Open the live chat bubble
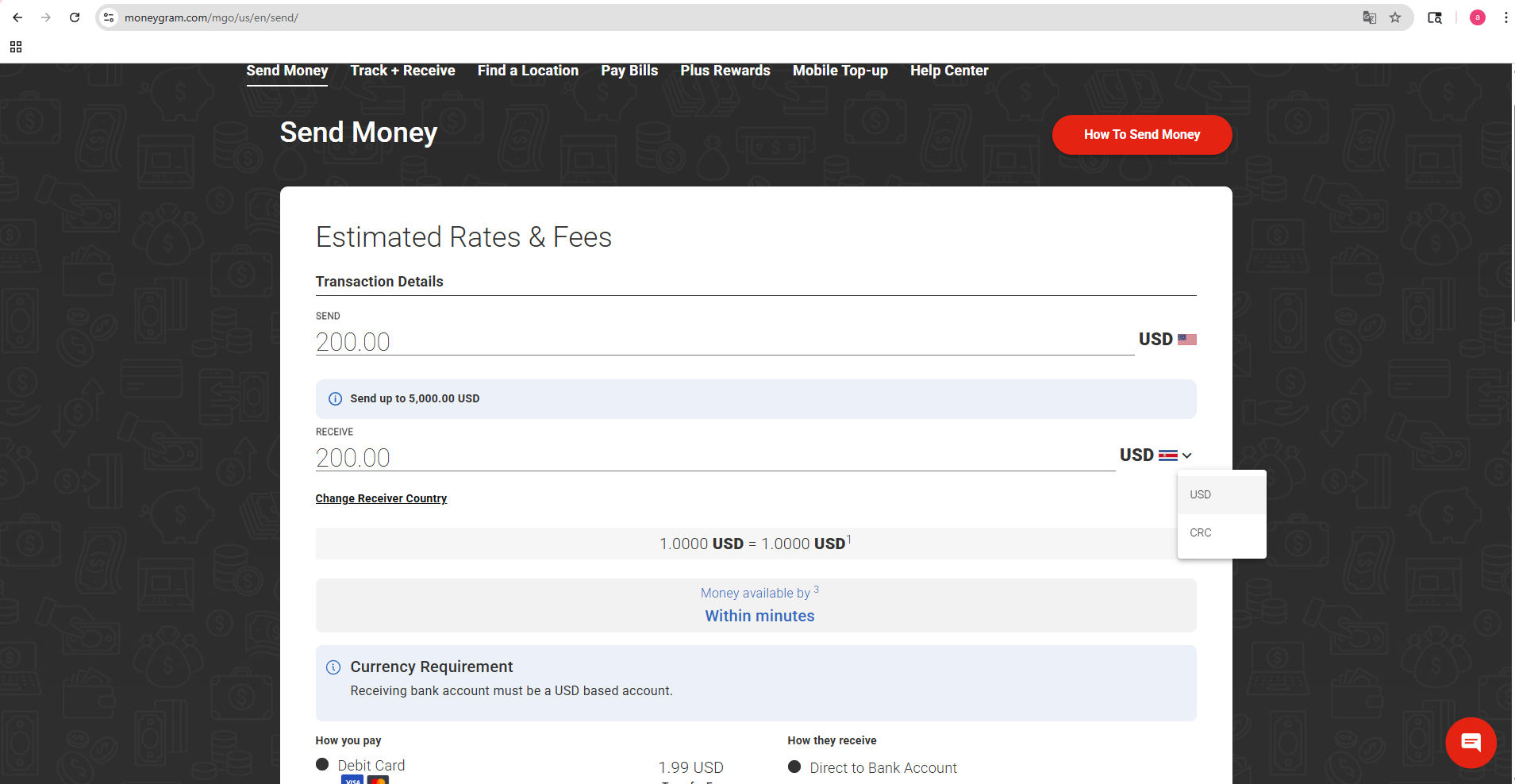Image resolution: width=1515 pixels, height=784 pixels. click(1471, 743)
